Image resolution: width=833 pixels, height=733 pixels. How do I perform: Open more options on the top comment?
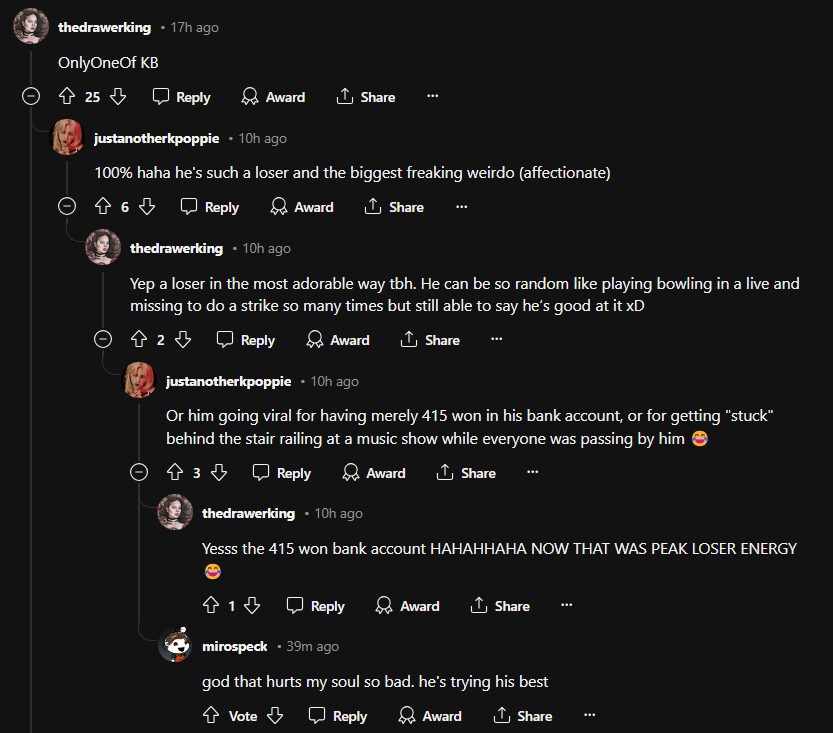click(x=432, y=97)
